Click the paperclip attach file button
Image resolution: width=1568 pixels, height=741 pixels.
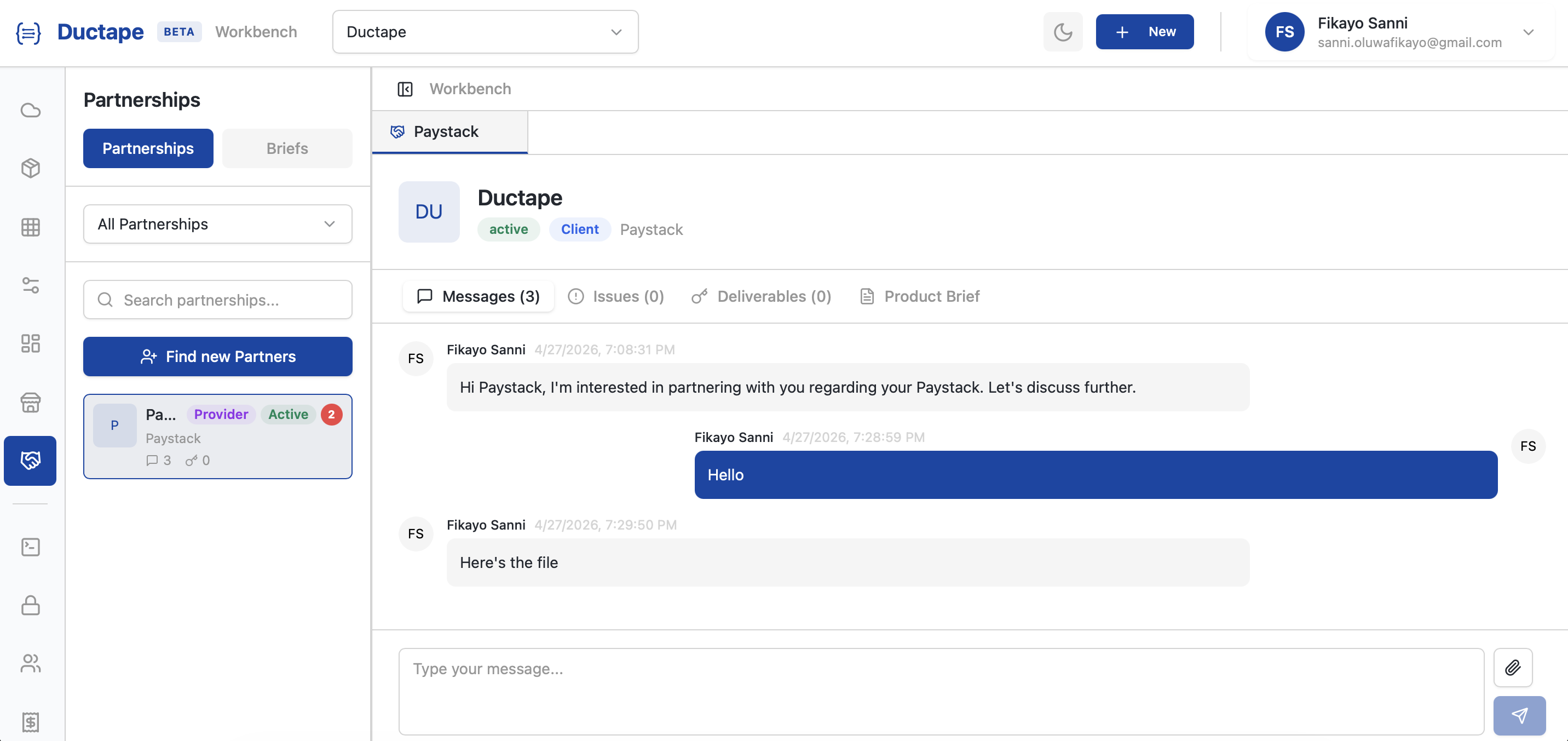click(x=1513, y=667)
